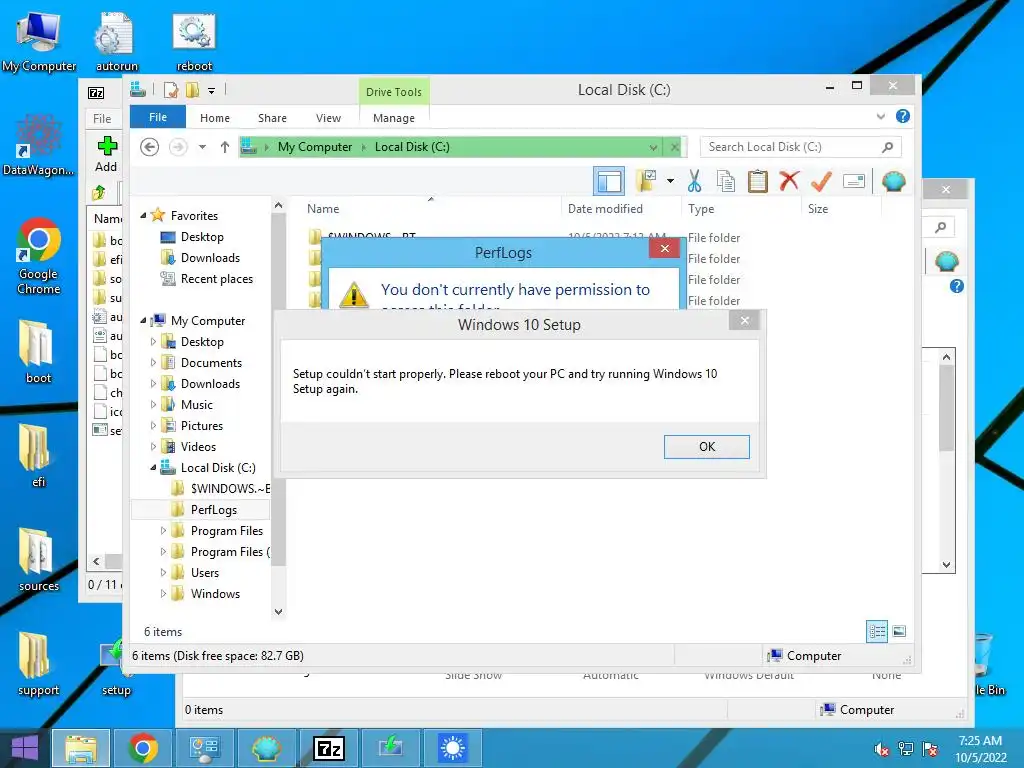This screenshot has width=1024, height=768.
Task: Open 7-Zip from the taskbar
Action: pos(328,748)
